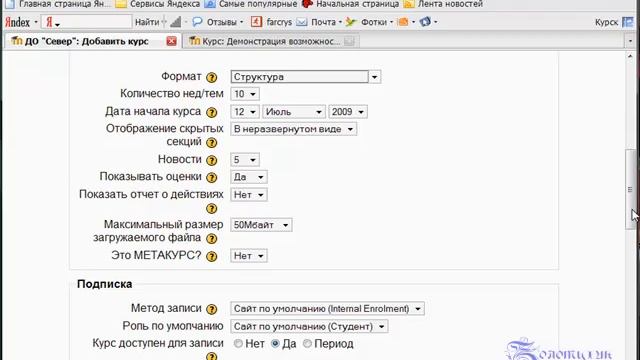Image resolution: width=640 pixels, height=360 pixels.
Task: Open the Начальная страница bookmark
Action: (x=351, y=4)
